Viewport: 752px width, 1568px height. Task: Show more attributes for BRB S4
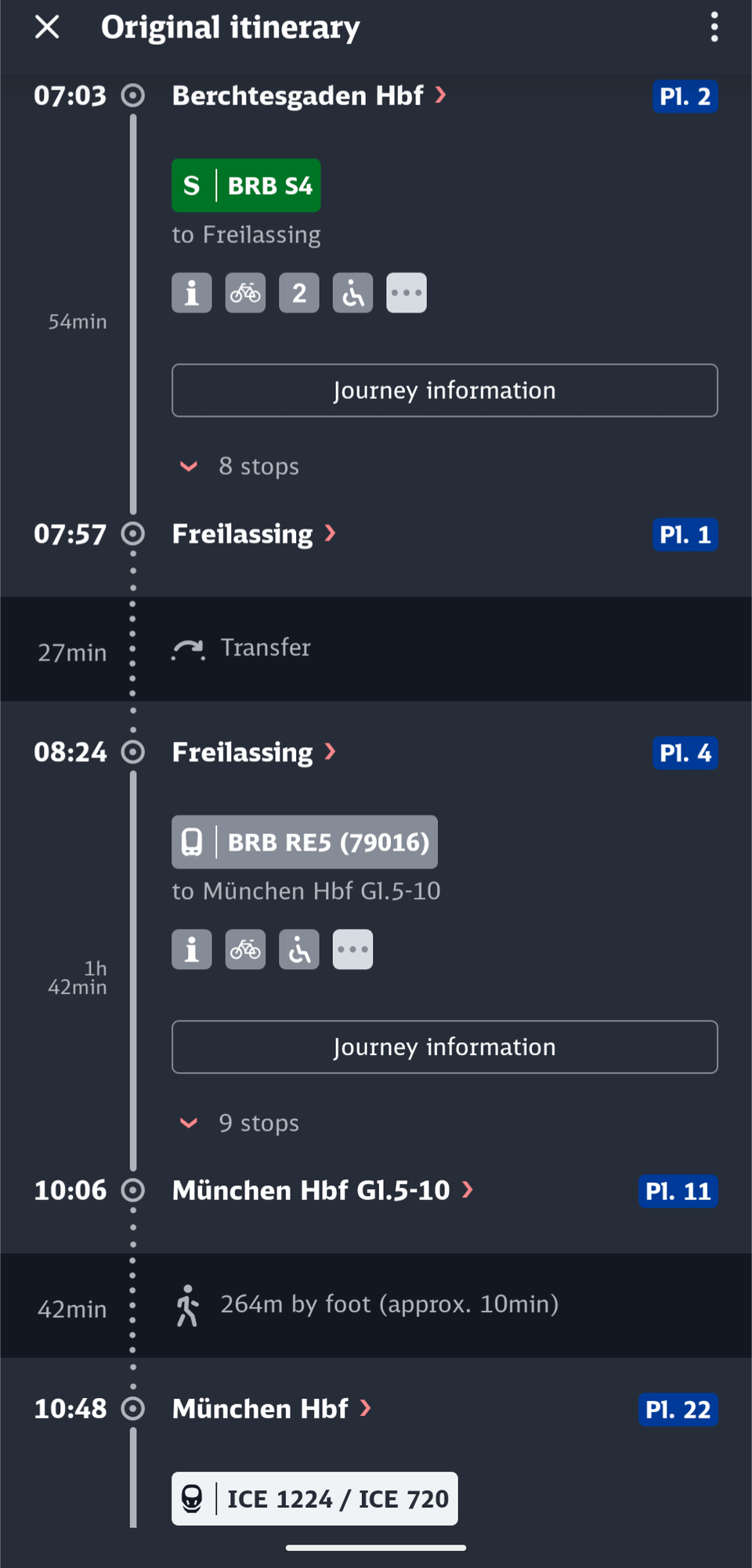point(407,293)
